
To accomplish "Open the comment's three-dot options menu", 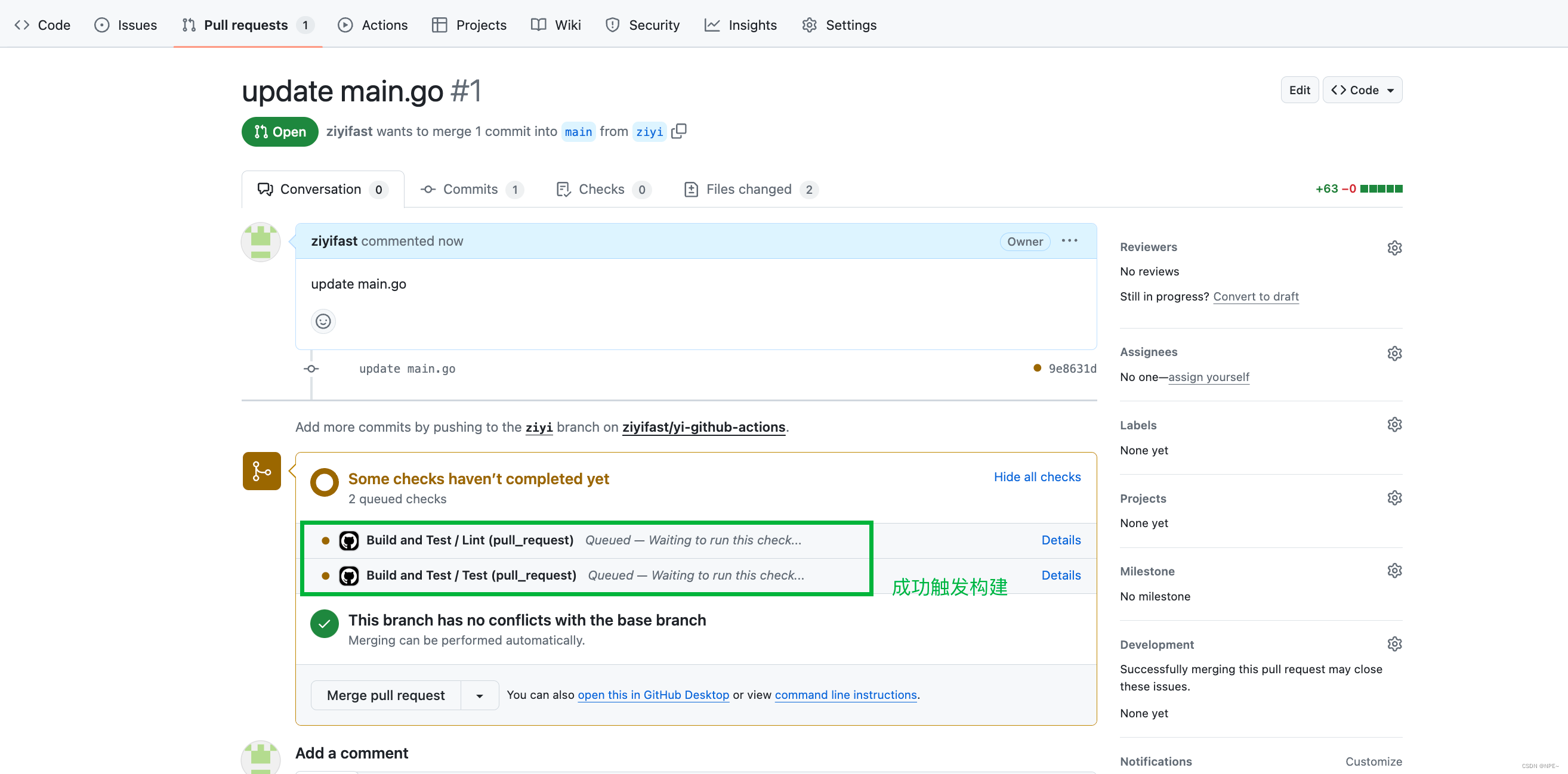I will 1069,241.
